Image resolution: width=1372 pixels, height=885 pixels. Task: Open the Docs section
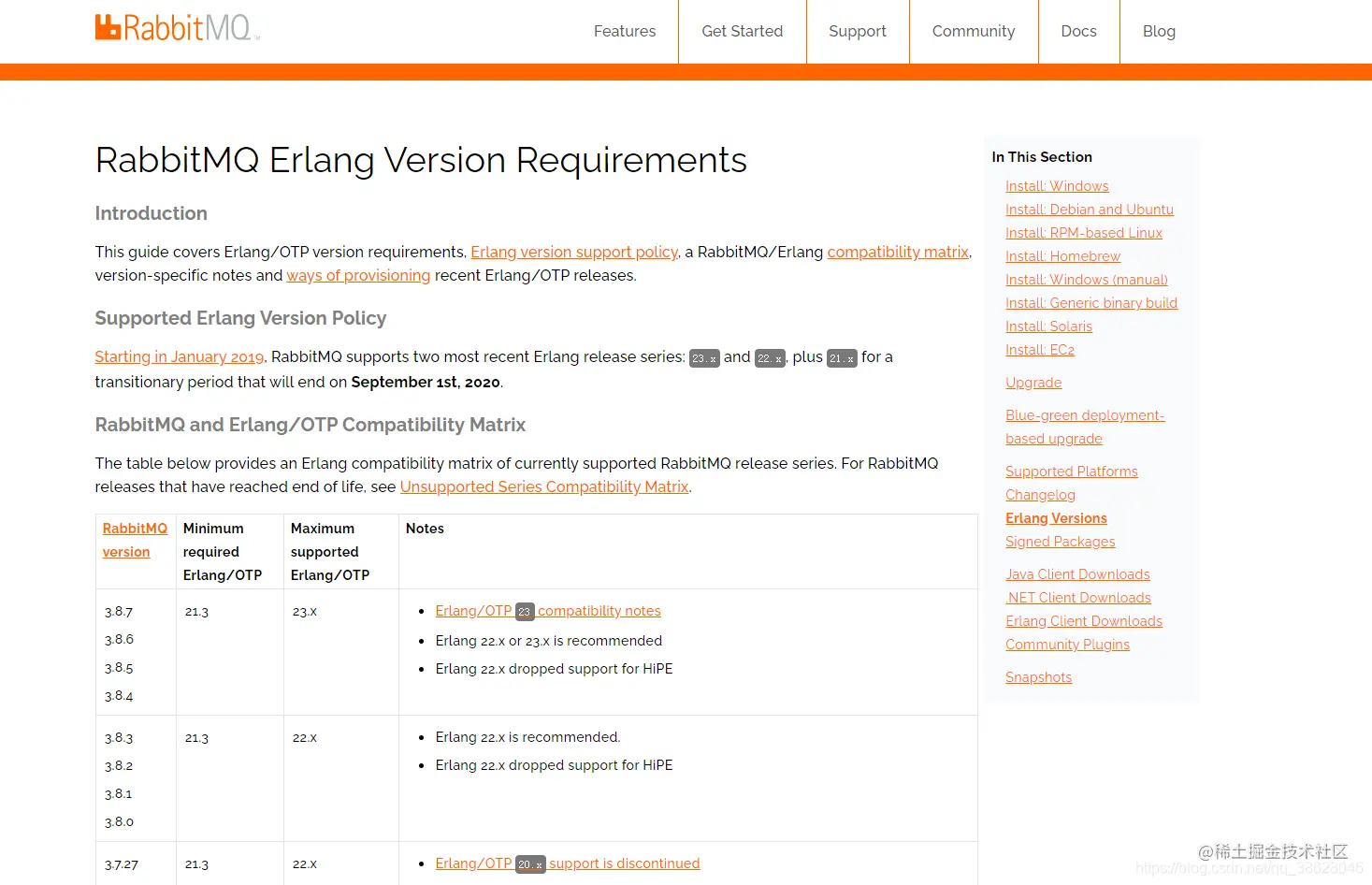[1079, 31]
